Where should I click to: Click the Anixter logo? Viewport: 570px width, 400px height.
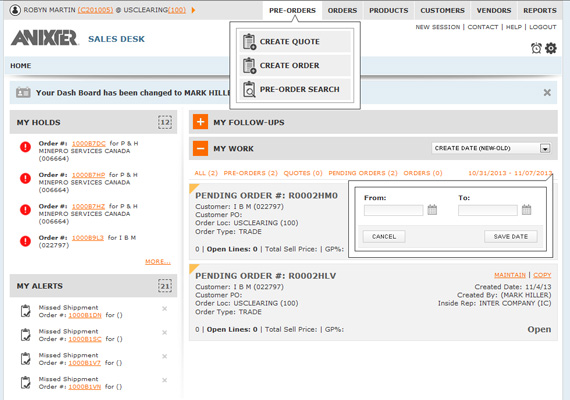tap(44, 38)
